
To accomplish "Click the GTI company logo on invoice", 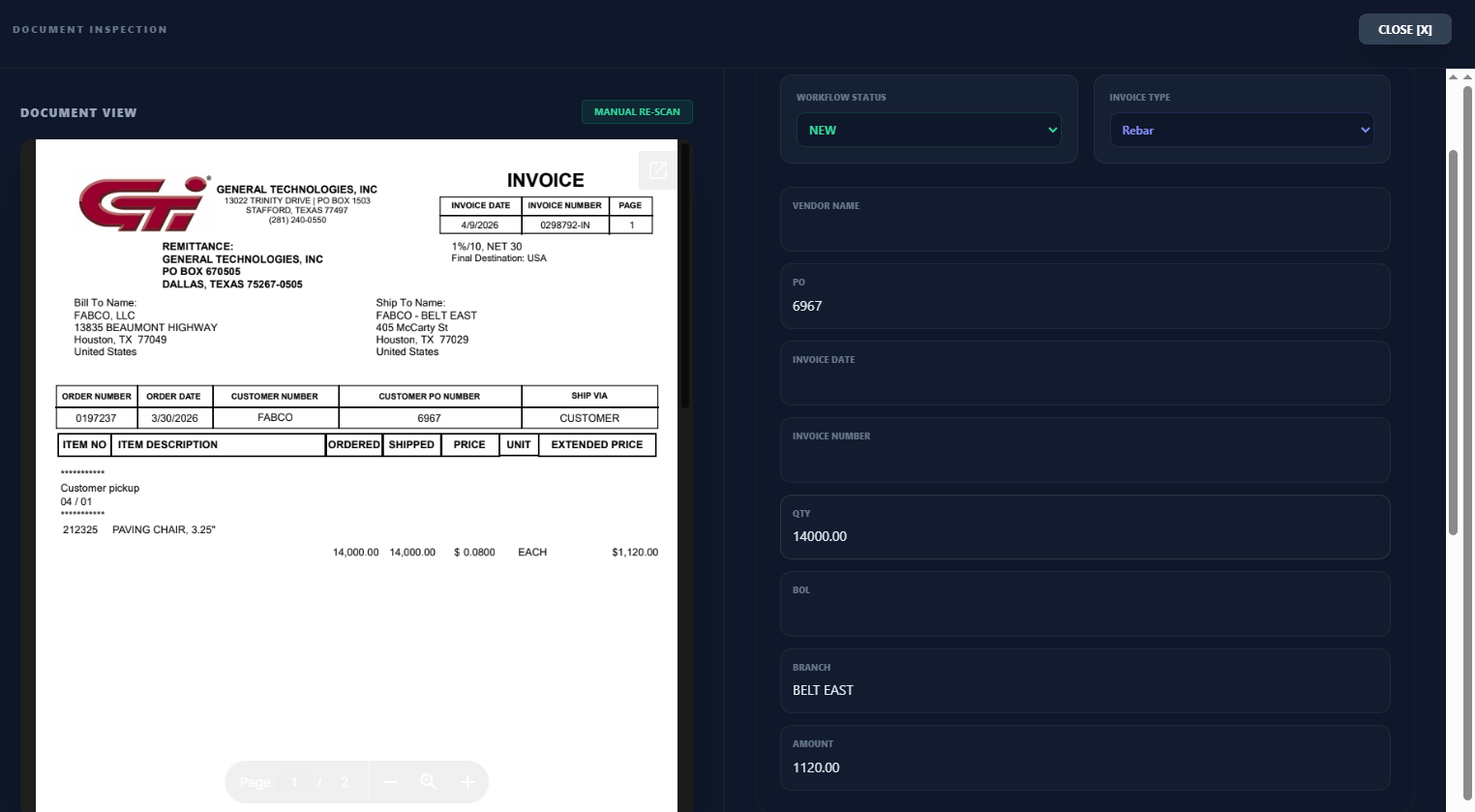I will tap(144, 203).
